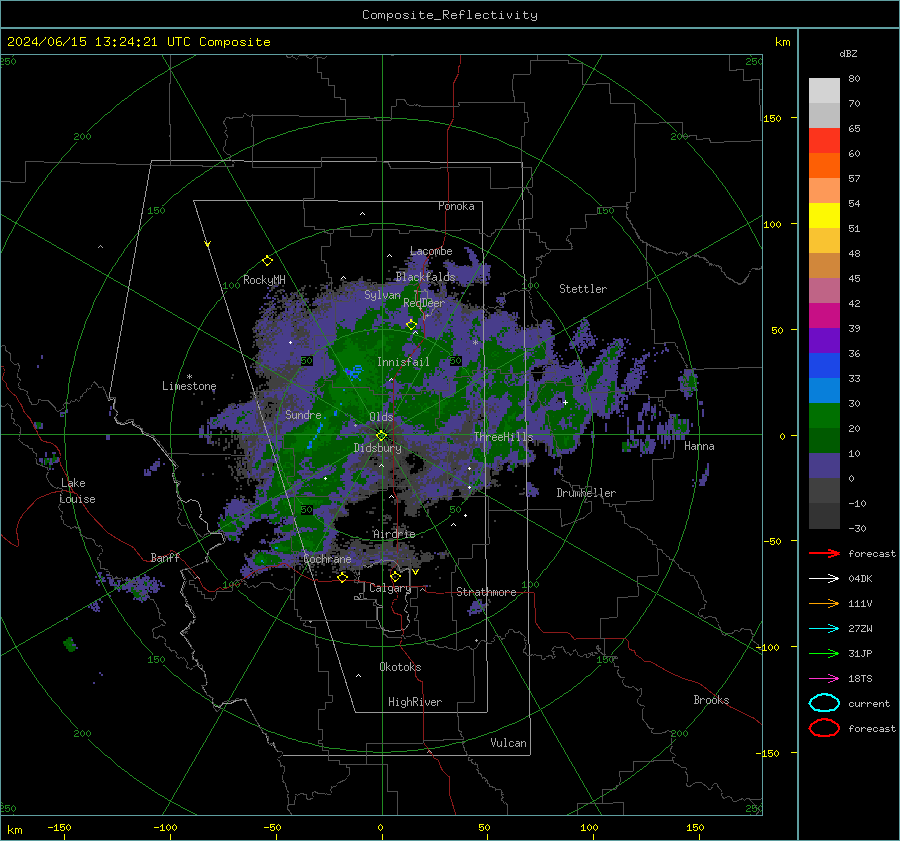
Task: Click the Brooks city label
Action: tap(711, 700)
